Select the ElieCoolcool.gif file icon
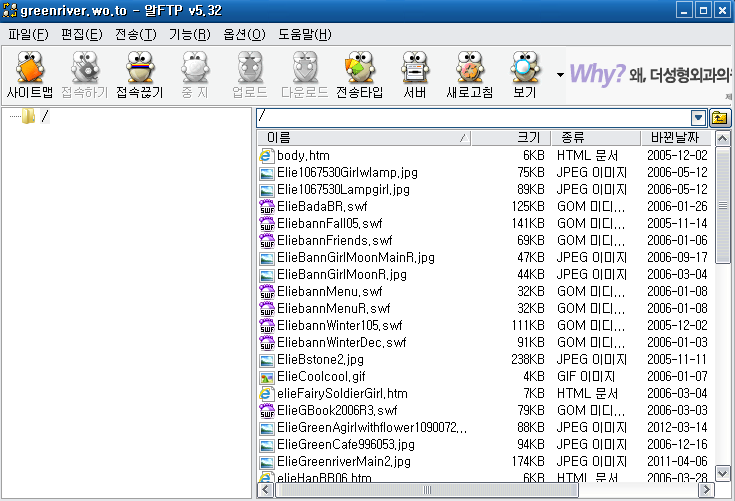The image size is (735, 501). 266,377
